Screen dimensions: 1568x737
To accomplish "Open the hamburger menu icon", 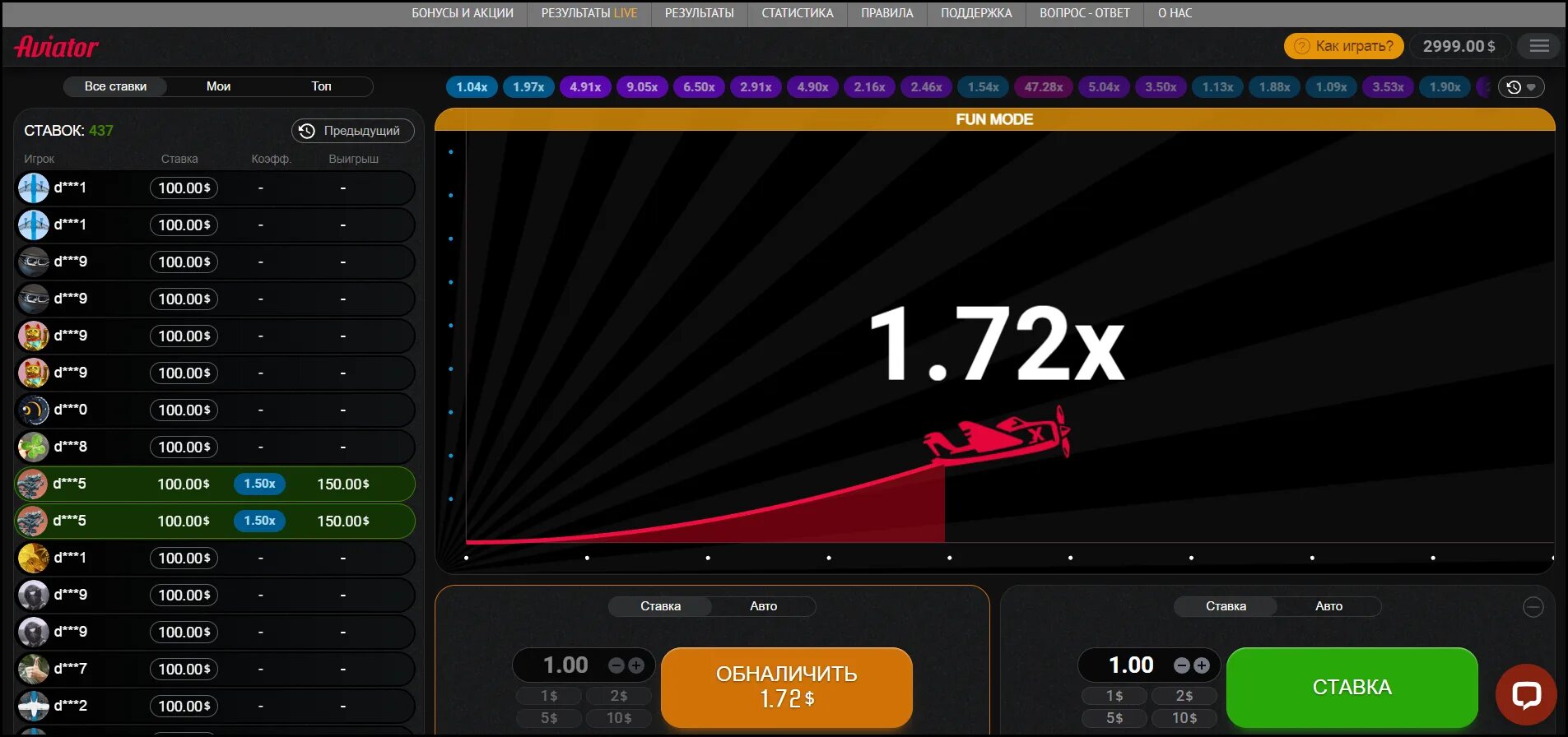I will pos(1539,46).
